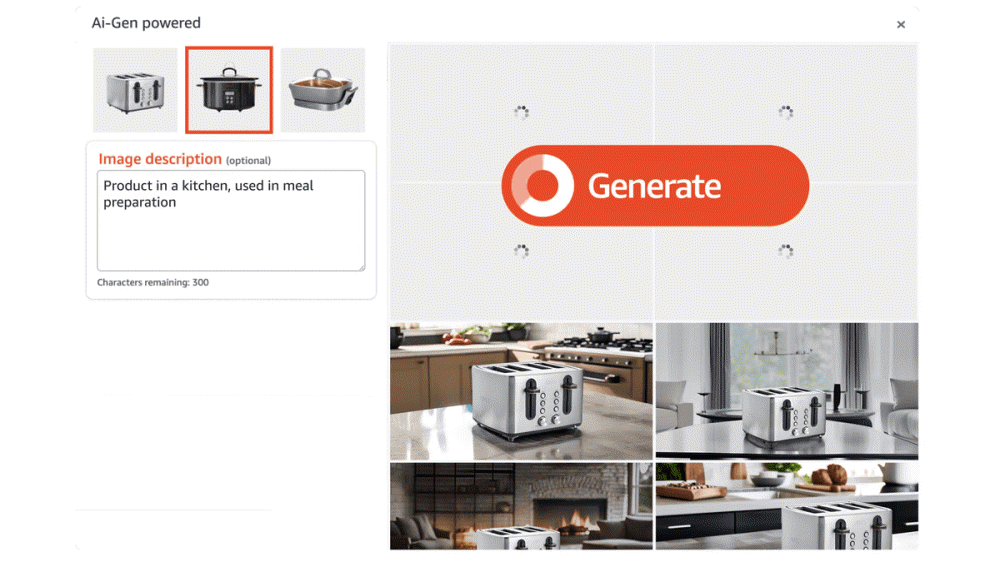
Task: Click the top-left loading spinner placeholder
Action: point(522,113)
